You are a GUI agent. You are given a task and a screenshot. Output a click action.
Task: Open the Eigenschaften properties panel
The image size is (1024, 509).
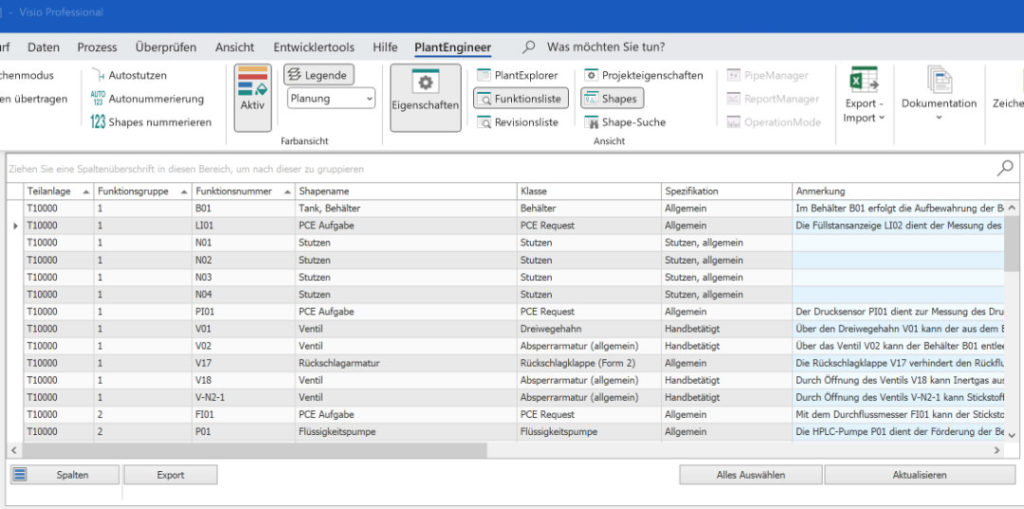425,98
